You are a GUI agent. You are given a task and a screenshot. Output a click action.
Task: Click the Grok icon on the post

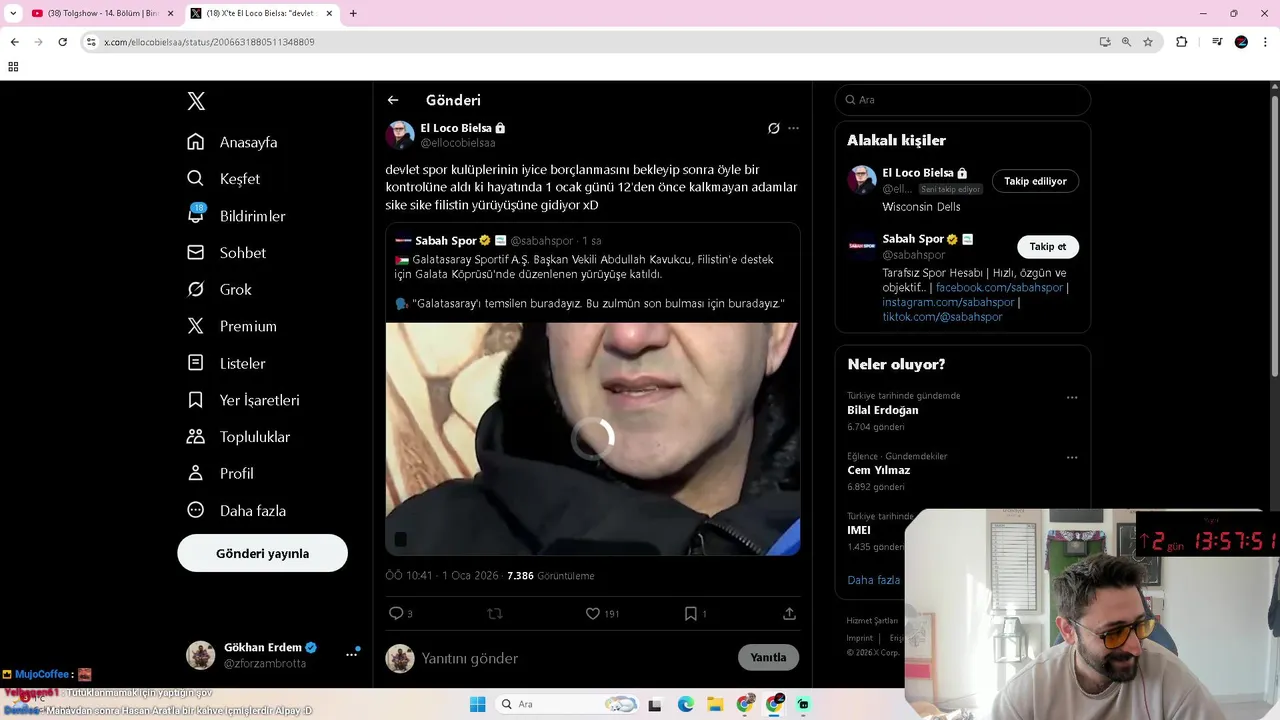(773, 128)
